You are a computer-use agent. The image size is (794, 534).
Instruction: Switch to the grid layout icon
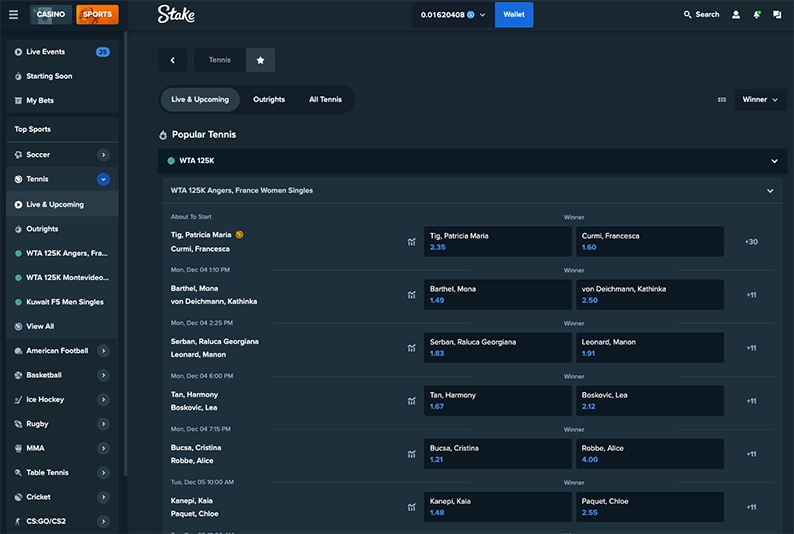click(x=722, y=100)
